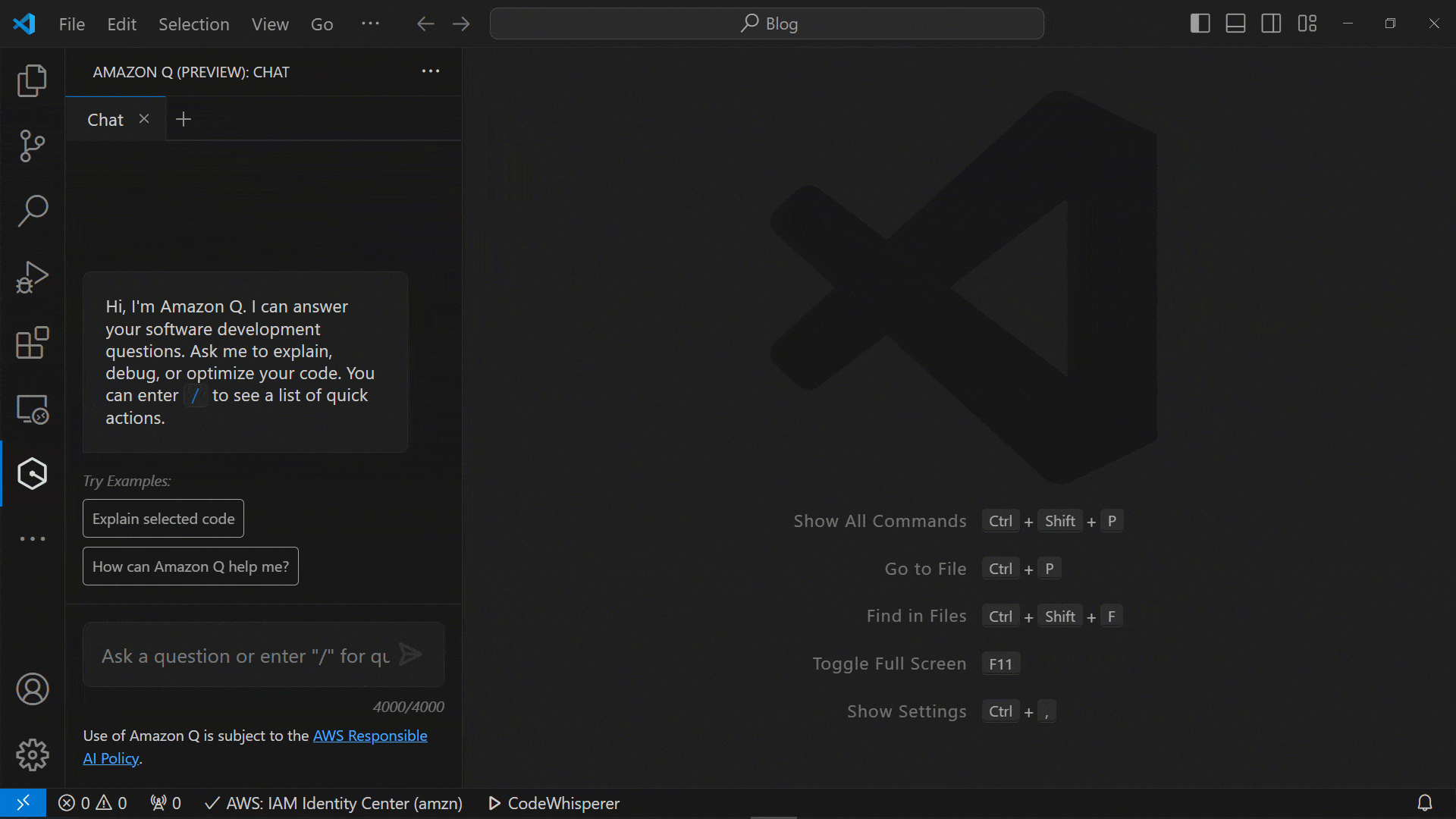1456x819 pixels.
Task: Open the AWS Responsible AI Policy link
Action: (x=370, y=735)
